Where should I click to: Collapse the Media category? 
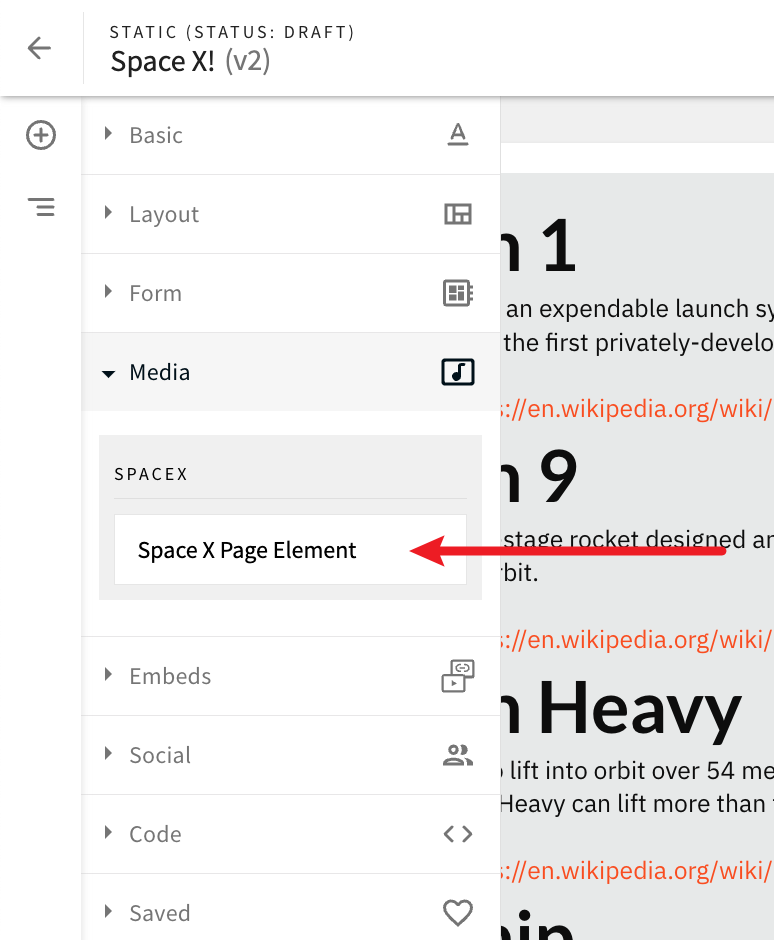tap(159, 372)
